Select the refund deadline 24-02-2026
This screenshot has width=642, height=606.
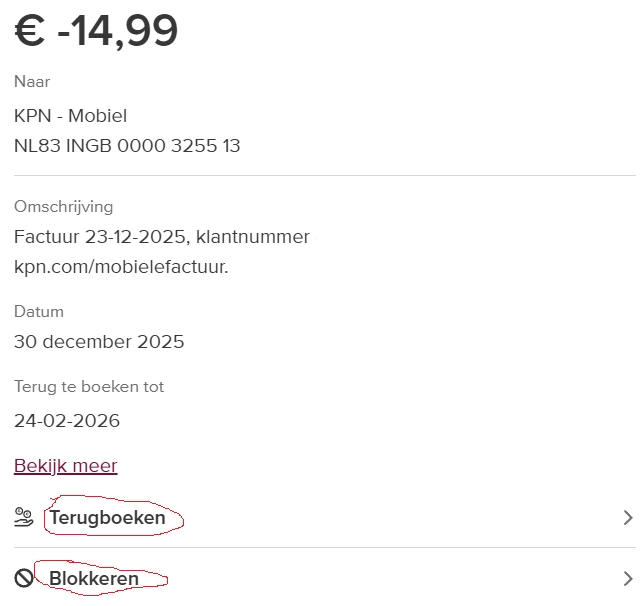[67, 421]
